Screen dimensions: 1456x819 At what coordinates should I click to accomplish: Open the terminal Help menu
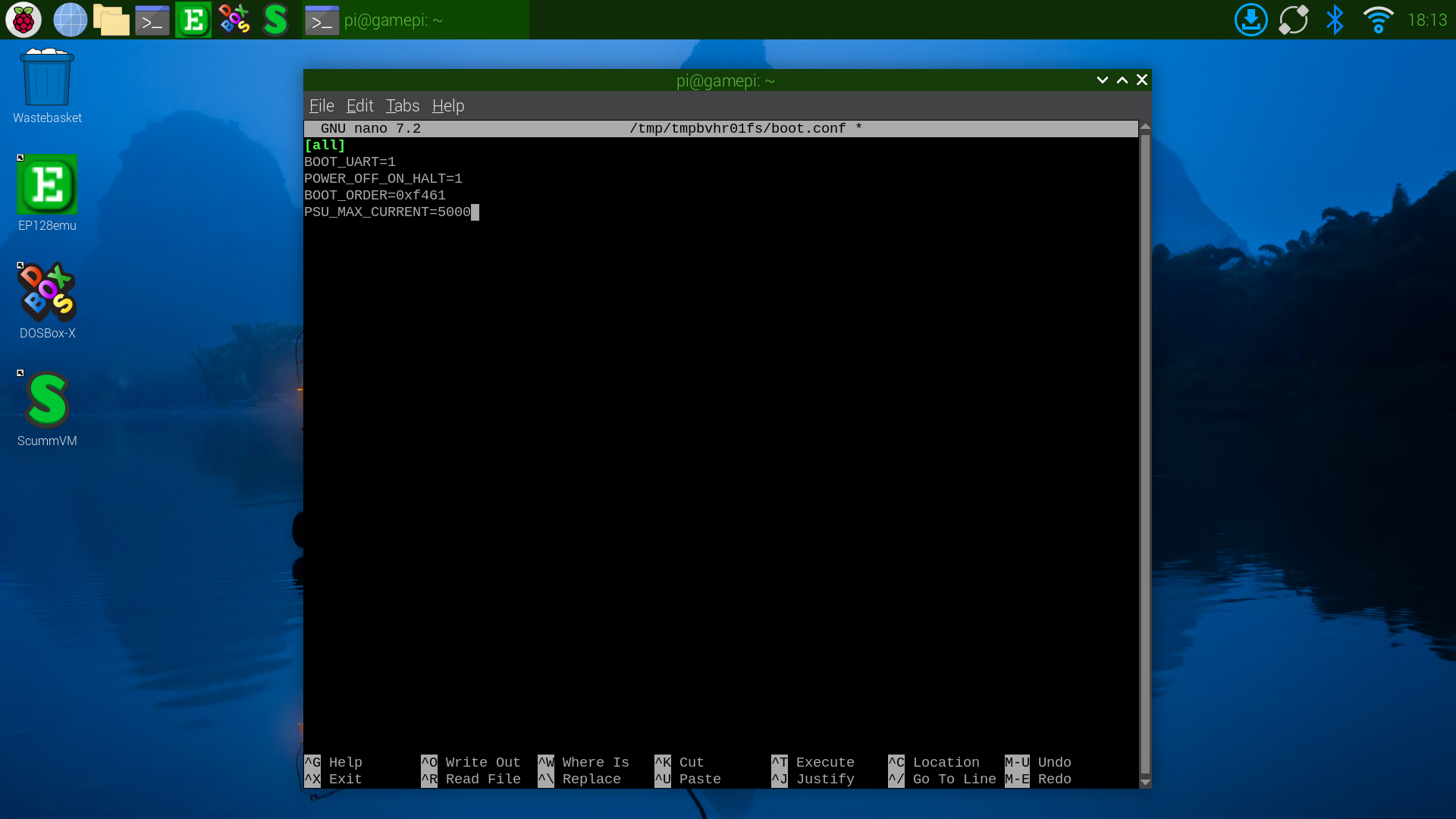point(447,106)
